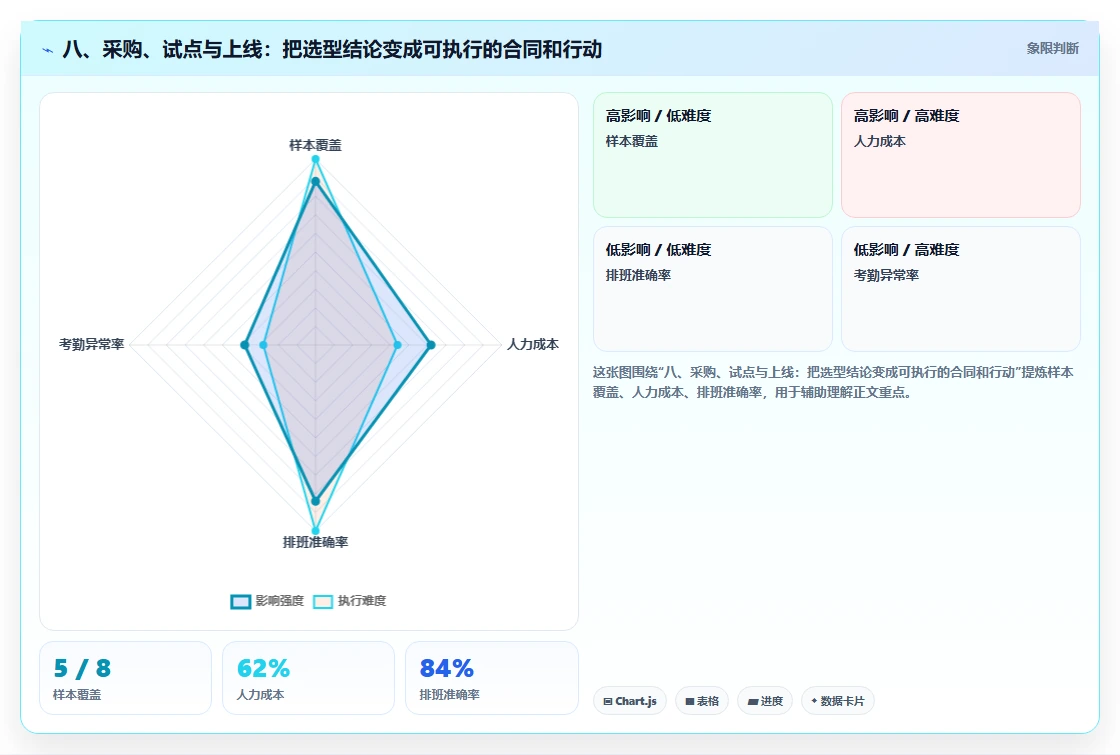The height and width of the screenshot is (755, 1120).
Task: Open the 高影响 / 高难度 quadrant card
Action: [961, 155]
